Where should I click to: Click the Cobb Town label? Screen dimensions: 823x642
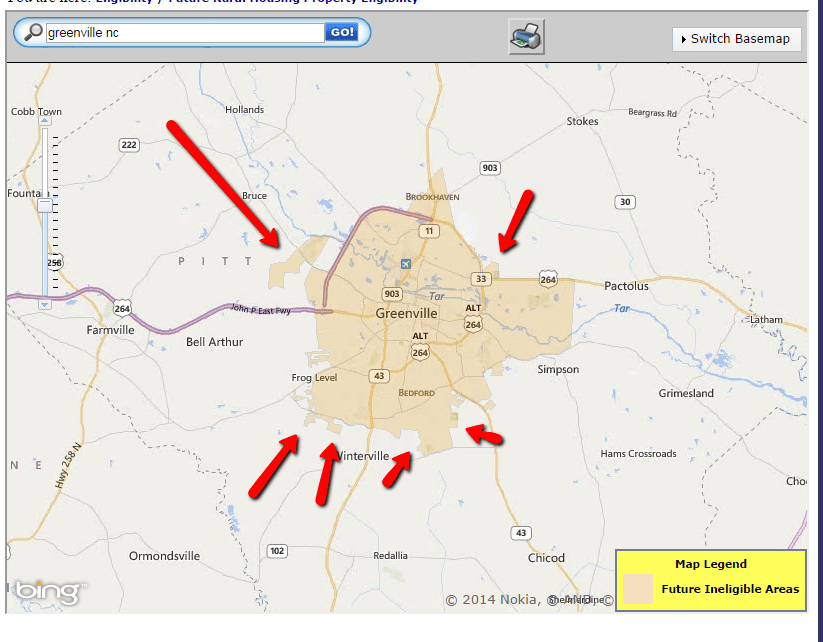(x=36, y=111)
